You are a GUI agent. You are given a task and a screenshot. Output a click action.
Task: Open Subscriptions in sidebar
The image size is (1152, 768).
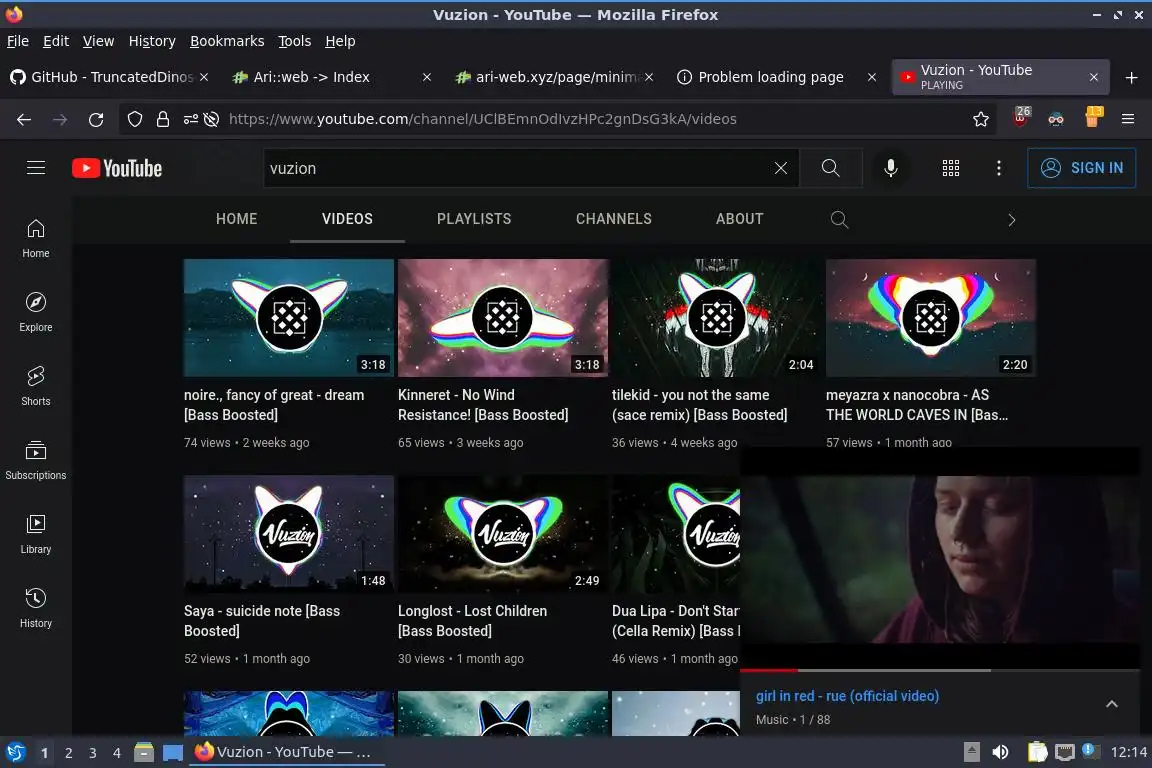coord(36,461)
